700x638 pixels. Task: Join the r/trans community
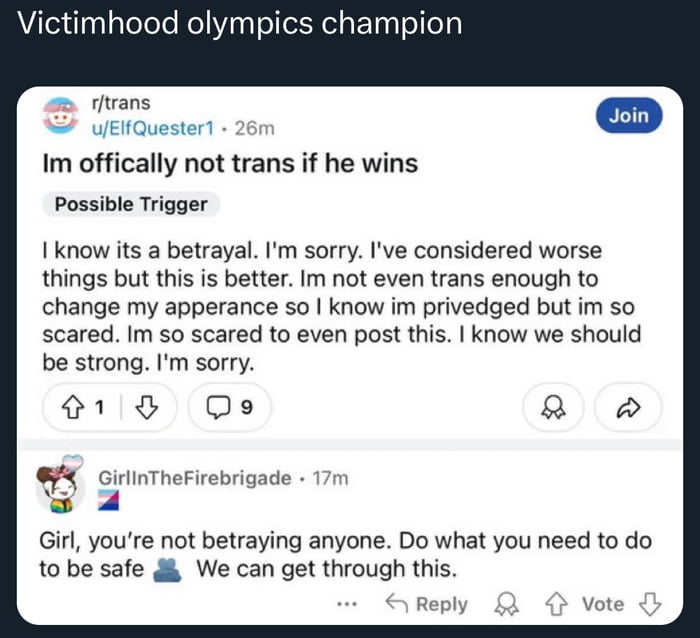coord(629,116)
